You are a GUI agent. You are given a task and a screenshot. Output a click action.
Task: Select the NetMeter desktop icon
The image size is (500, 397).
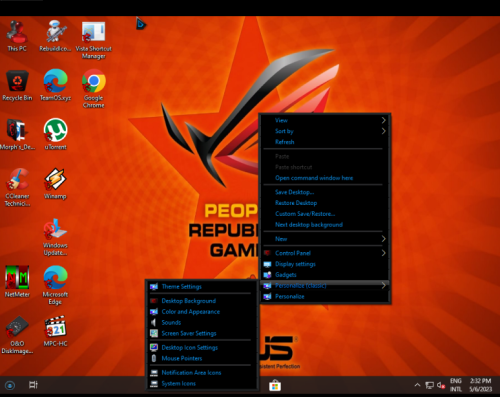click(x=17, y=282)
